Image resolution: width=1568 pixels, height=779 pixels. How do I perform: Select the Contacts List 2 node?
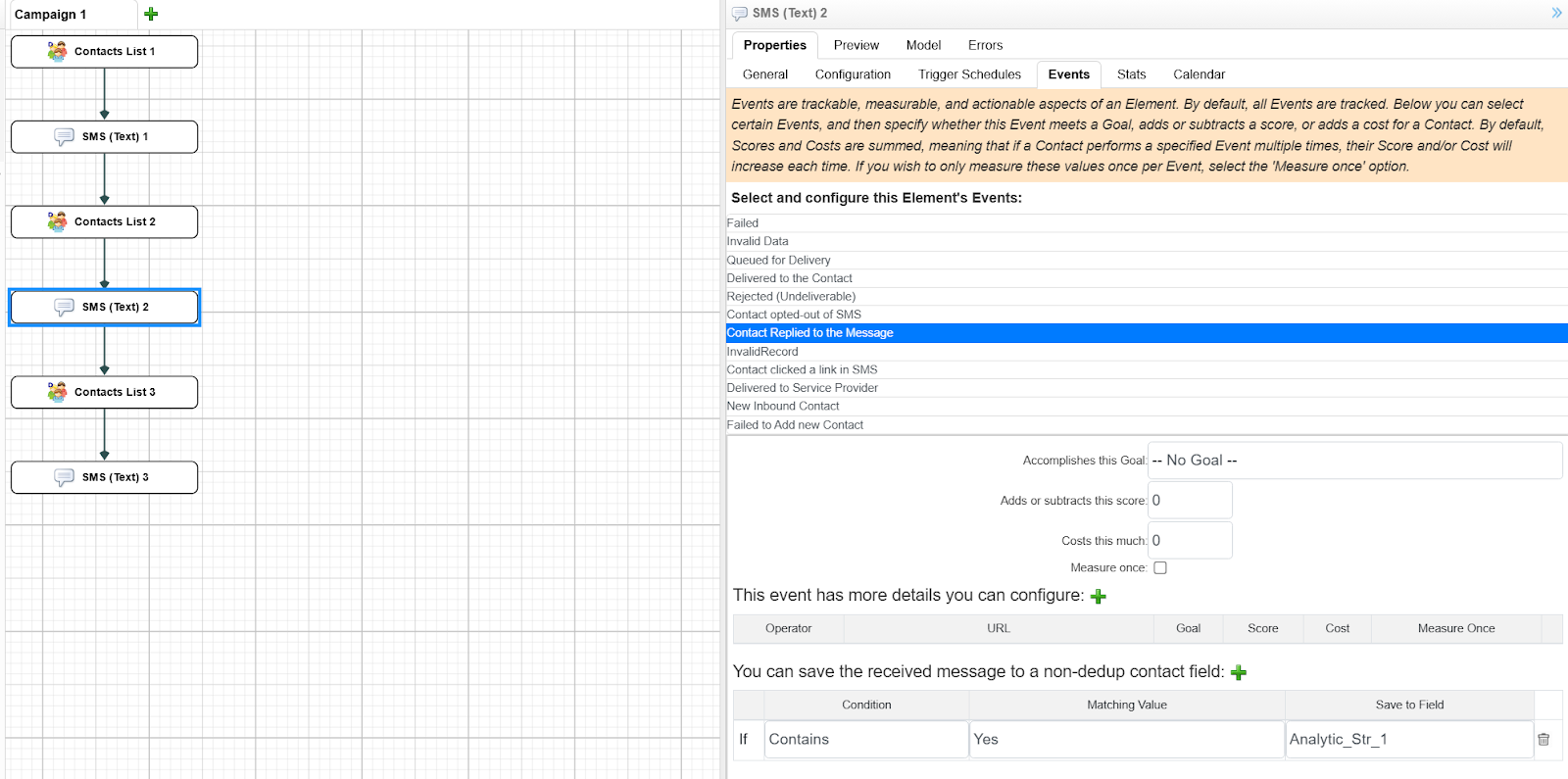point(105,222)
